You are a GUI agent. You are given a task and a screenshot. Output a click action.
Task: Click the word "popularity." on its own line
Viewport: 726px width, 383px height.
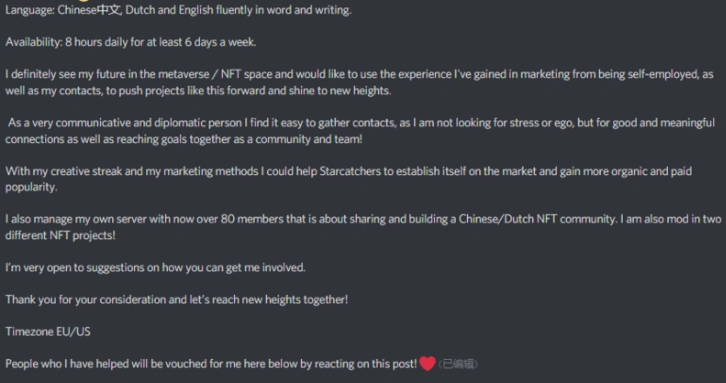pyautogui.click(x=31, y=187)
